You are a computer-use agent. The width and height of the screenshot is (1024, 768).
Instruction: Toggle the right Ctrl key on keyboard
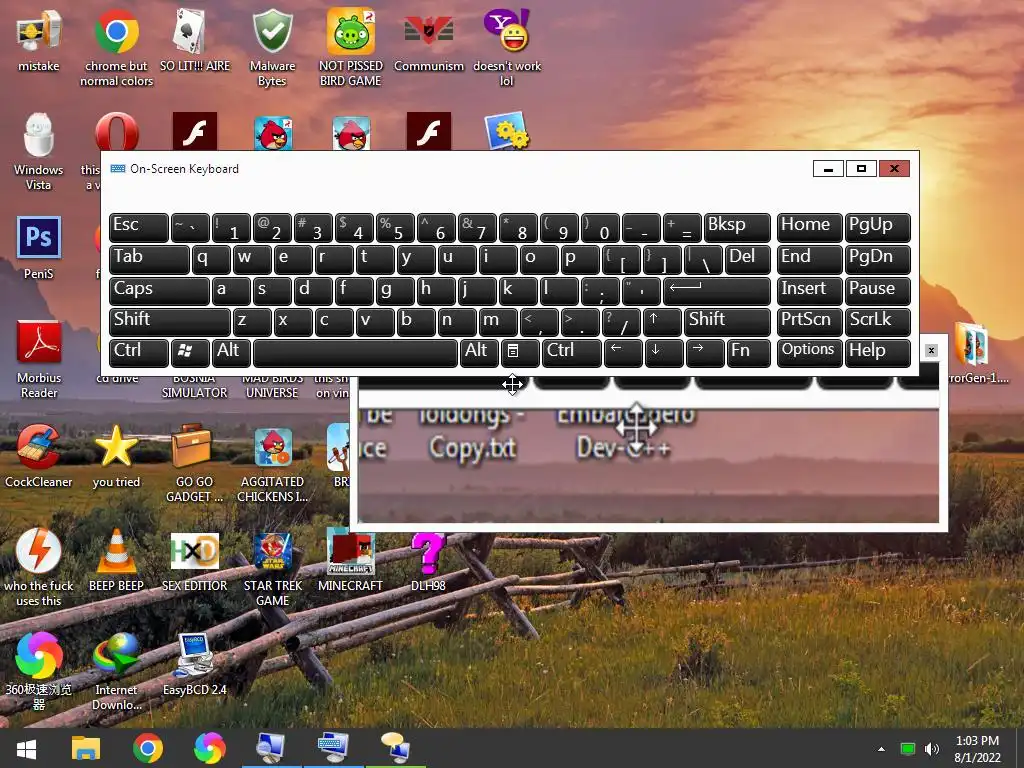pyautogui.click(x=571, y=353)
